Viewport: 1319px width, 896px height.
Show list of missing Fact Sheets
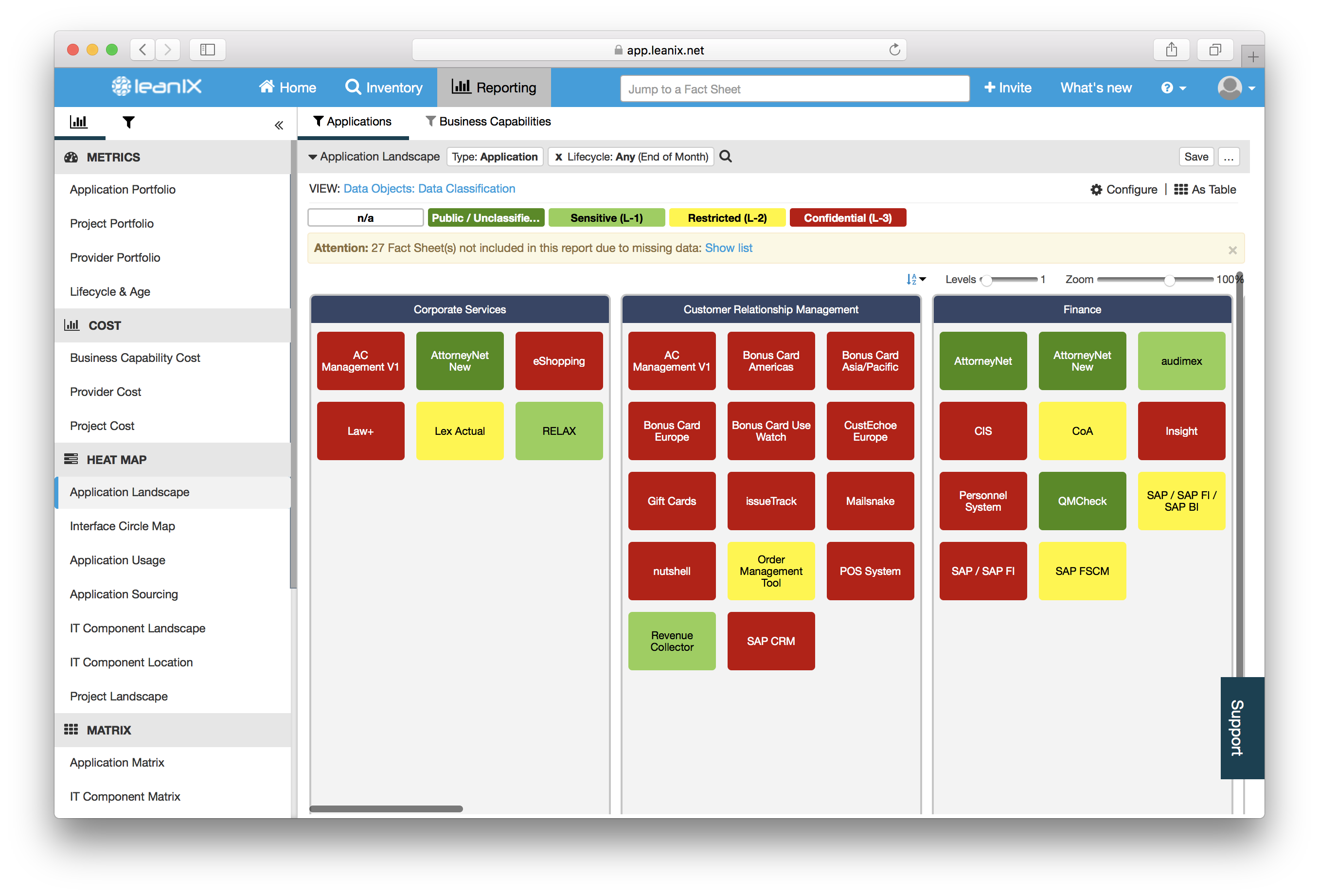728,248
